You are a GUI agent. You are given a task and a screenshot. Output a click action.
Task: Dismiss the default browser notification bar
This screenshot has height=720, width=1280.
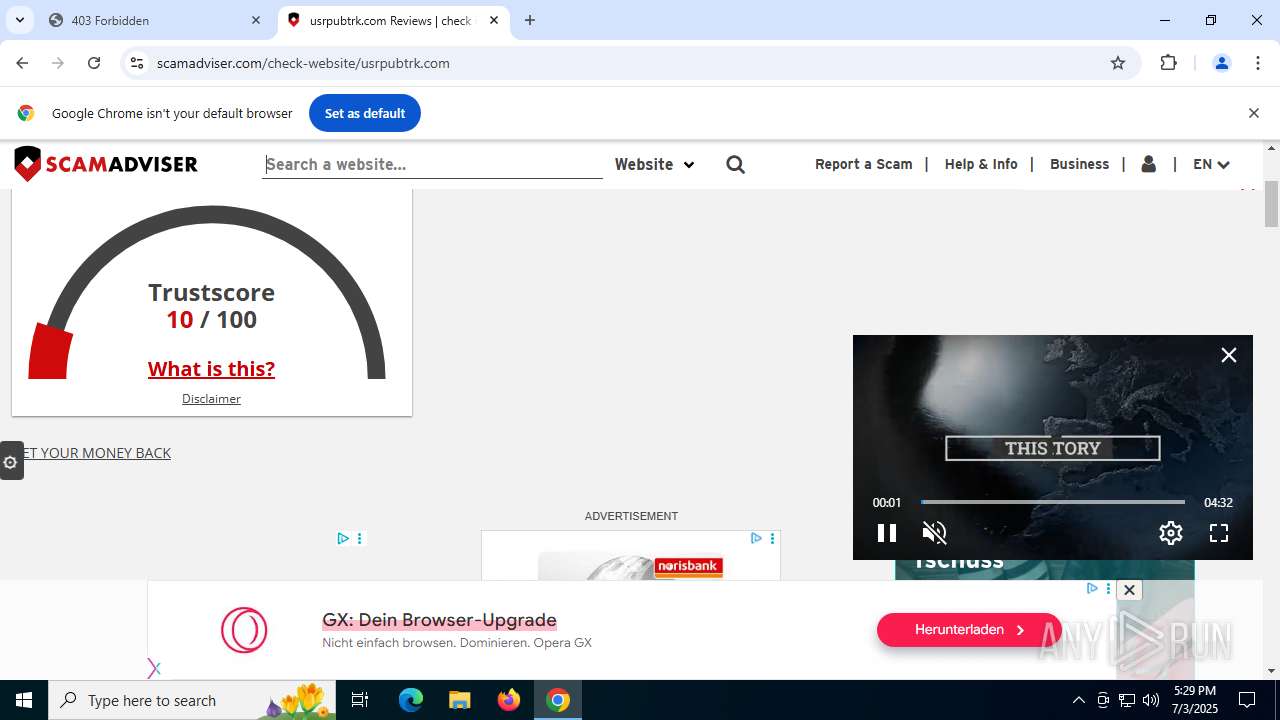tap(1253, 113)
